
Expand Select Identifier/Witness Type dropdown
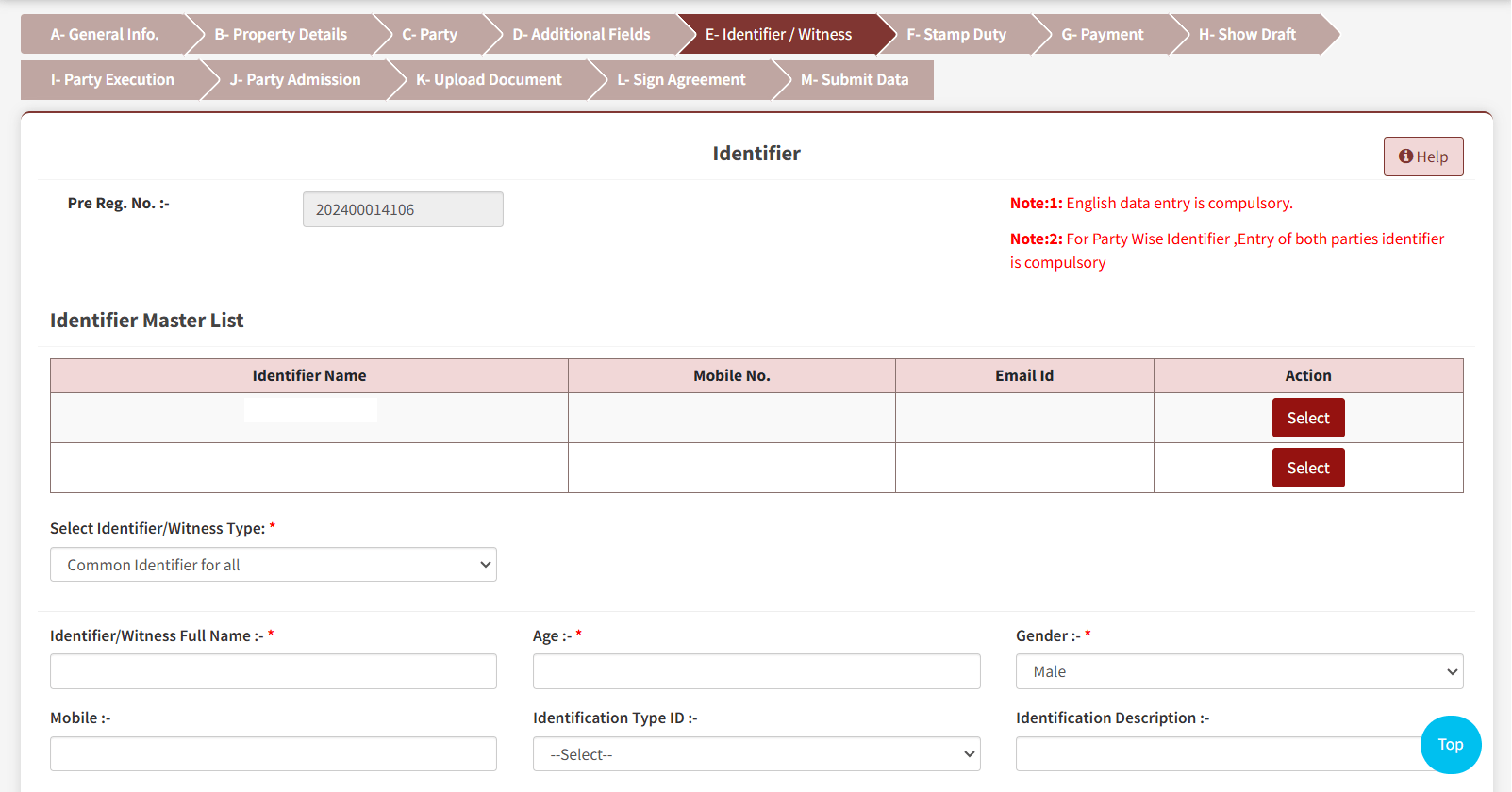(274, 565)
